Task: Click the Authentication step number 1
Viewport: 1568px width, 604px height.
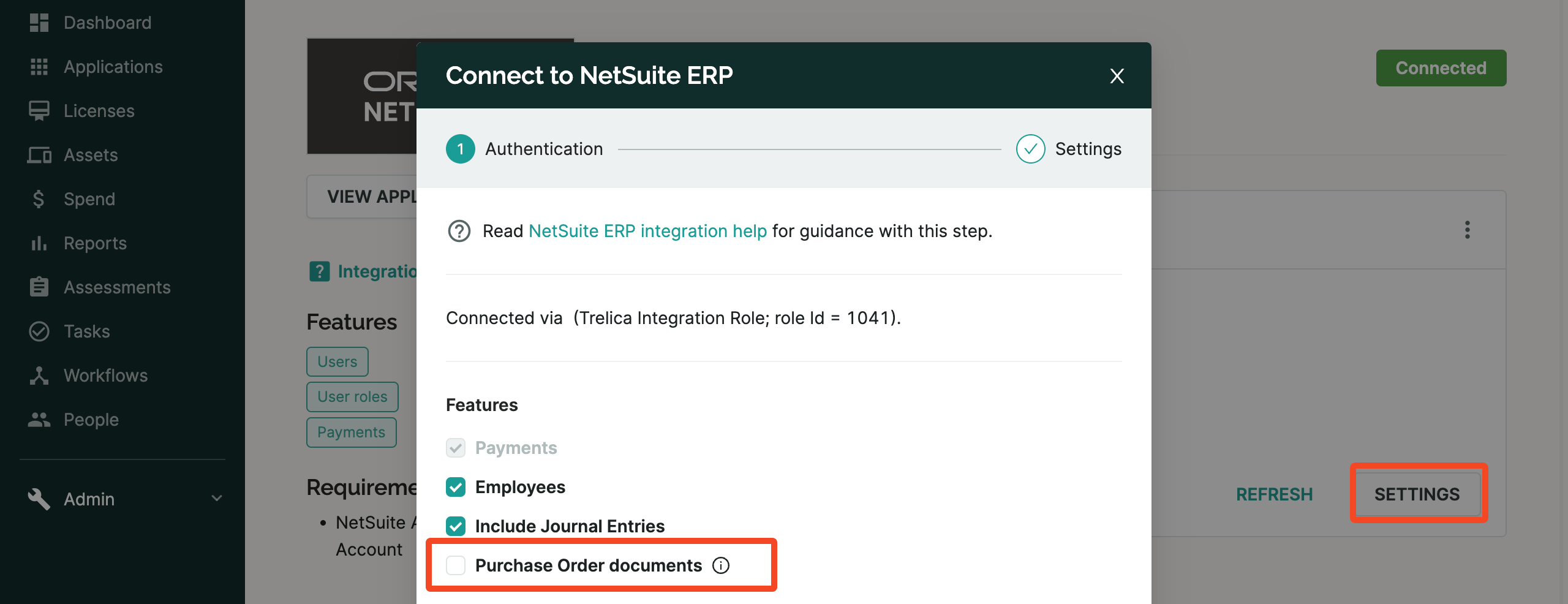Action: 461,149
